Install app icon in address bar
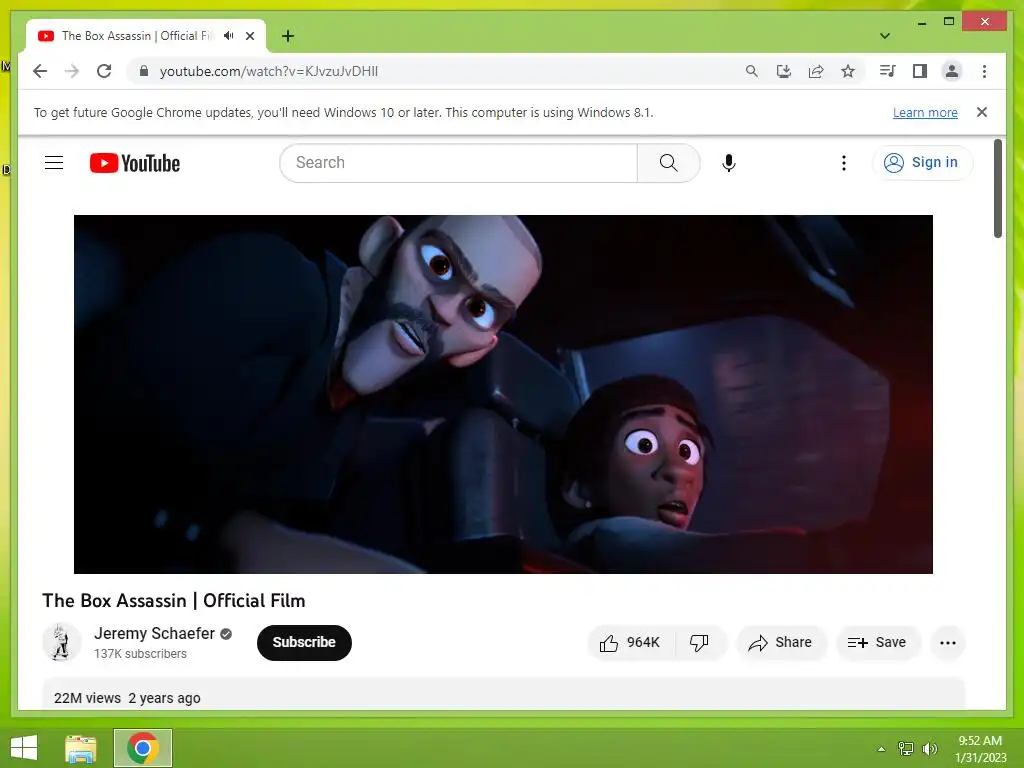Image resolution: width=1024 pixels, height=768 pixels. (x=784, y=71)
